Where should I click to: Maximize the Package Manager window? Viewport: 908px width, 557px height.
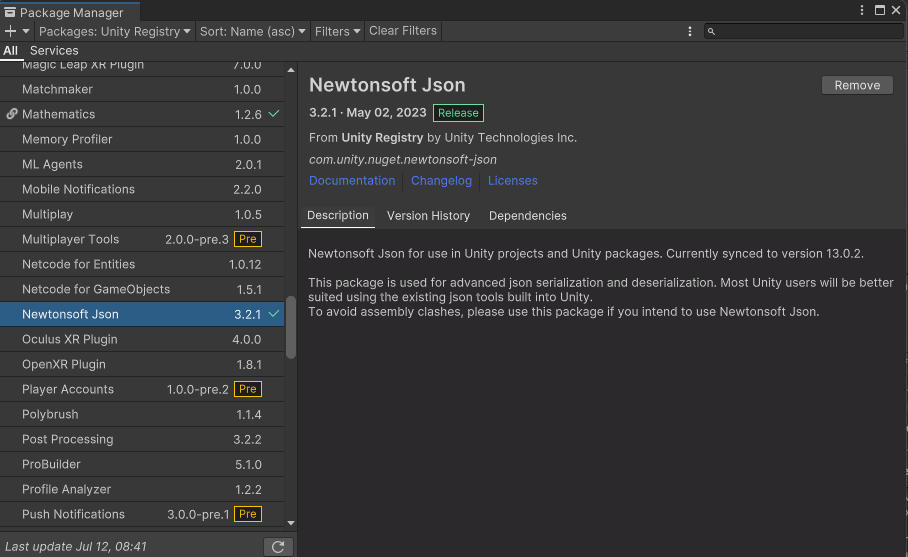[880, 10]
